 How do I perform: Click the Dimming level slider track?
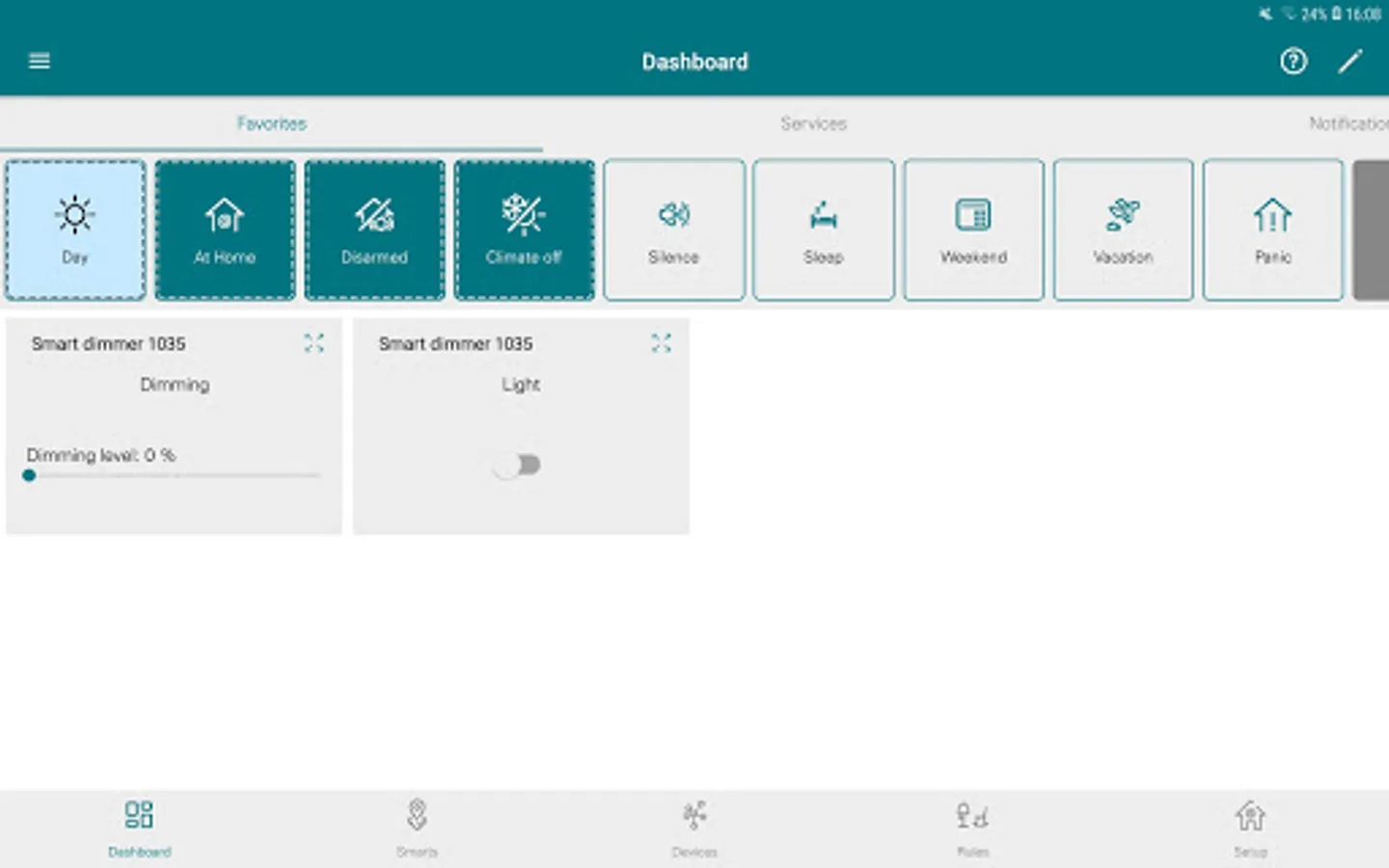[174, 475]
